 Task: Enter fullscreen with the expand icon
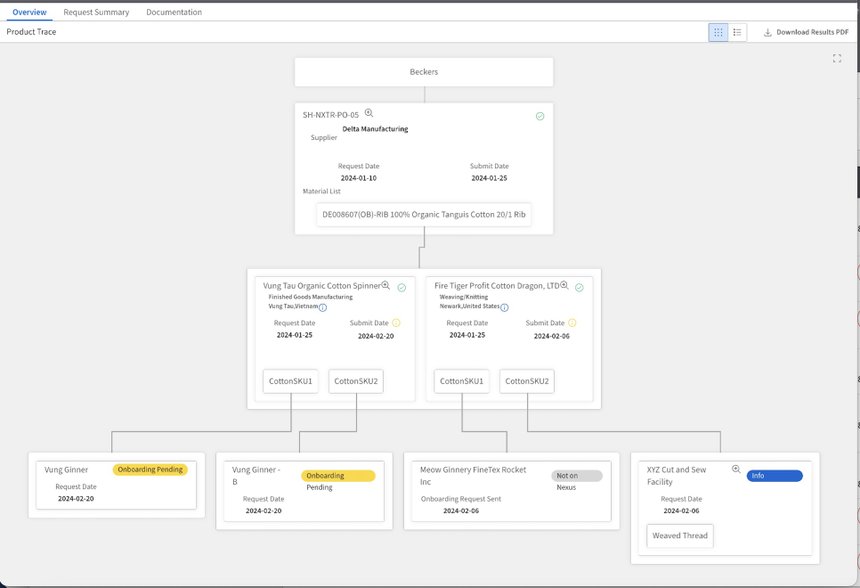pos(836,58)
